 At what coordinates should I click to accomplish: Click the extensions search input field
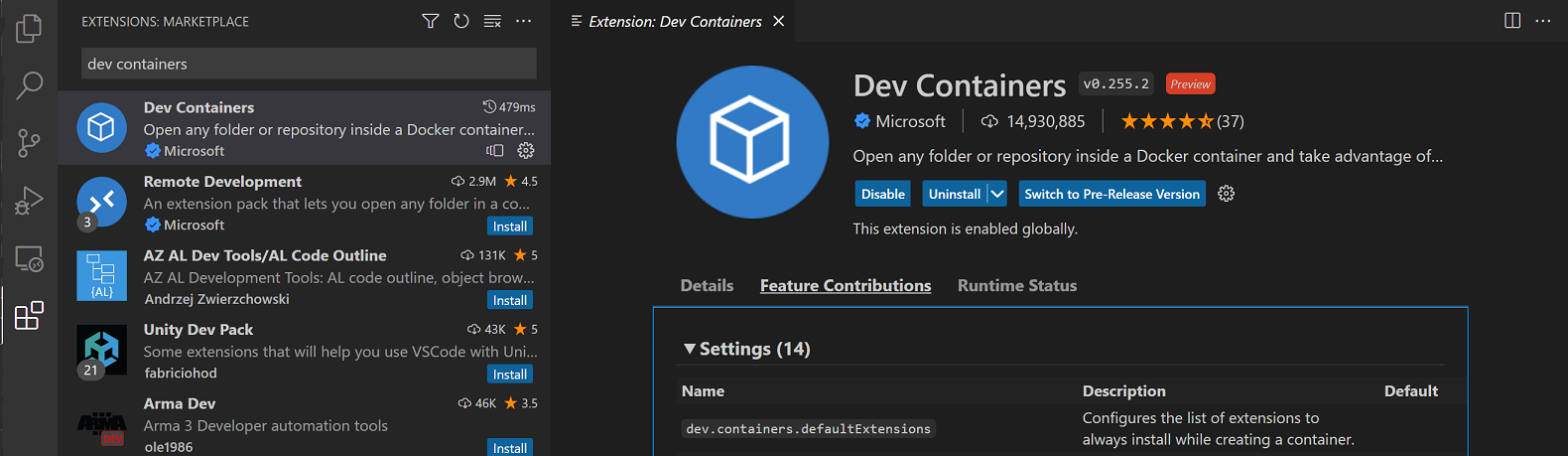coord(308,64)
